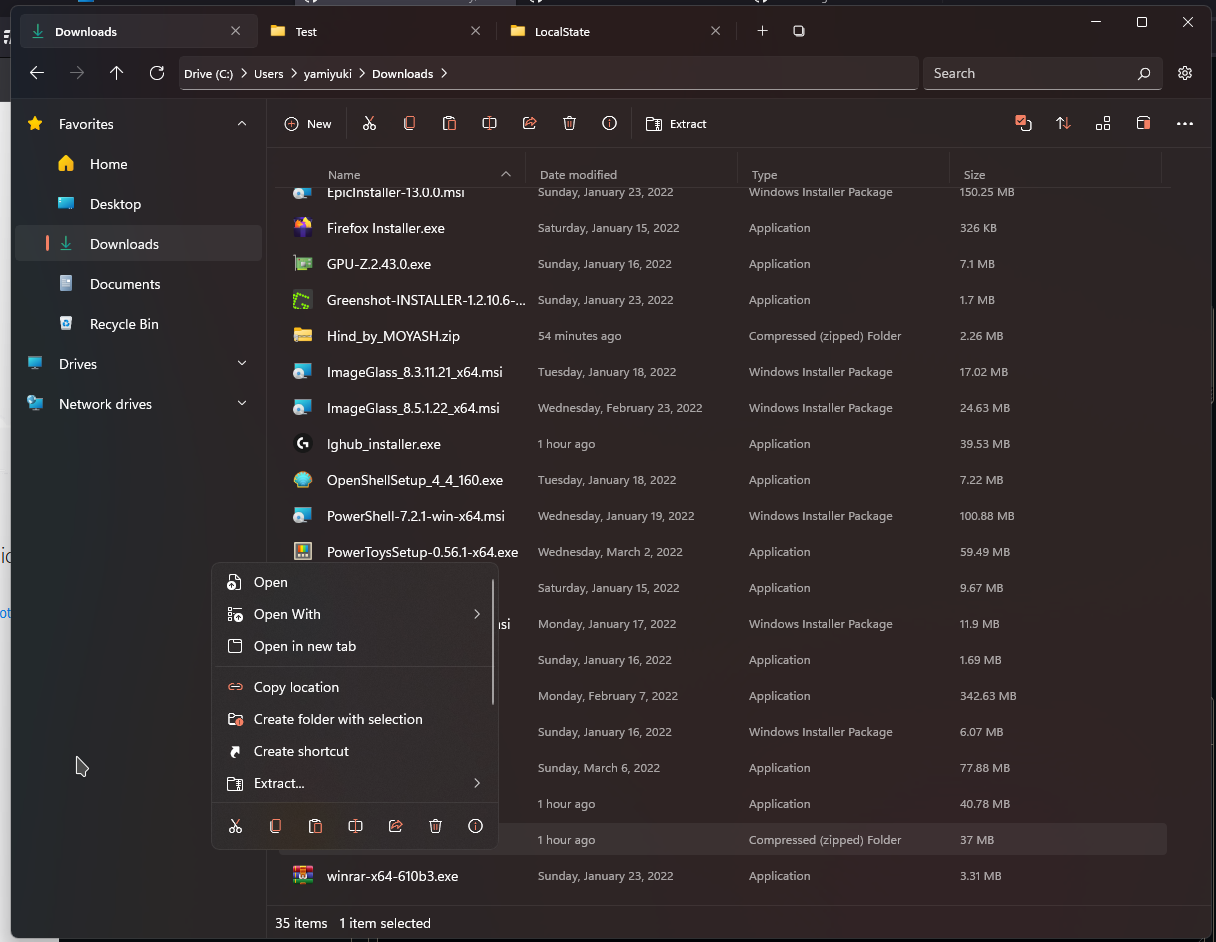Toggle the details pane icon on the toolbar

pos(1143,123)
